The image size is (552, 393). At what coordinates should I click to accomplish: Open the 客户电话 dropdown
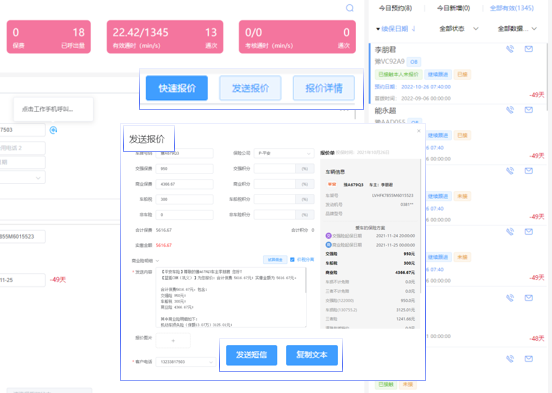186,362
